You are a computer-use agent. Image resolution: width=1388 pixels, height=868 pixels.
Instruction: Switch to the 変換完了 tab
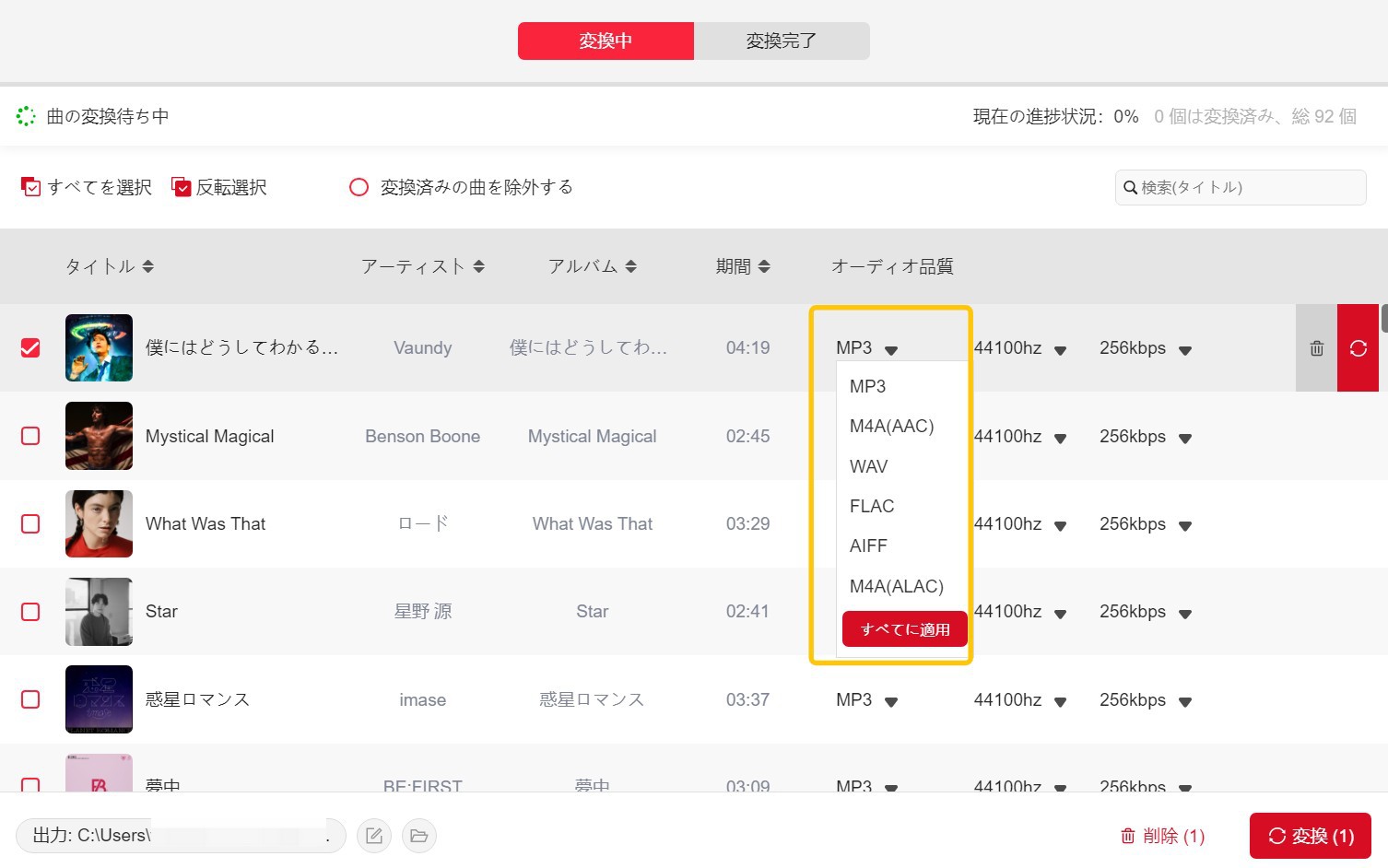781,41
